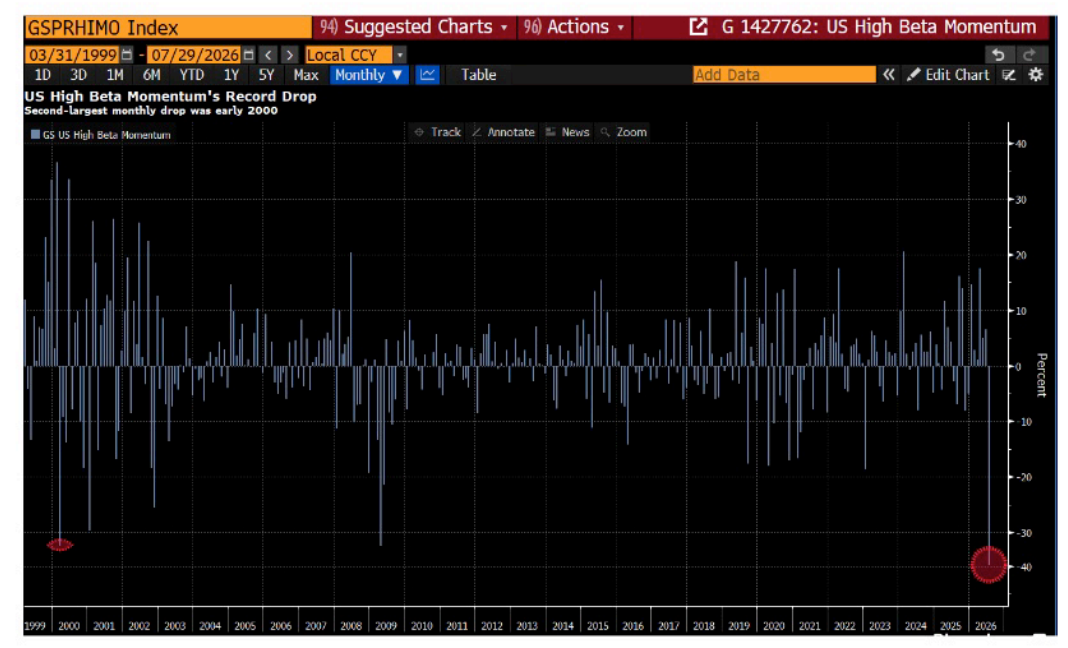Show News overlay on chart
Image resolution: width=1068 pixels, height=648 pixels.
pyautogui.click(x=567, y=132)
